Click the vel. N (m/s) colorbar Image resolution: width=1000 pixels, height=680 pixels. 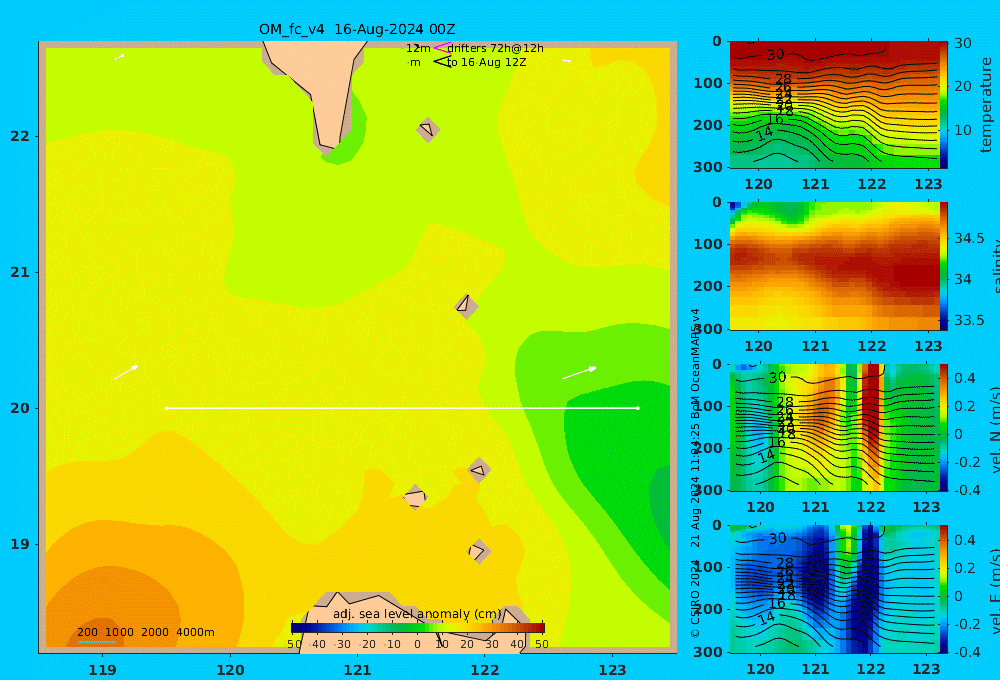[944, 427]
